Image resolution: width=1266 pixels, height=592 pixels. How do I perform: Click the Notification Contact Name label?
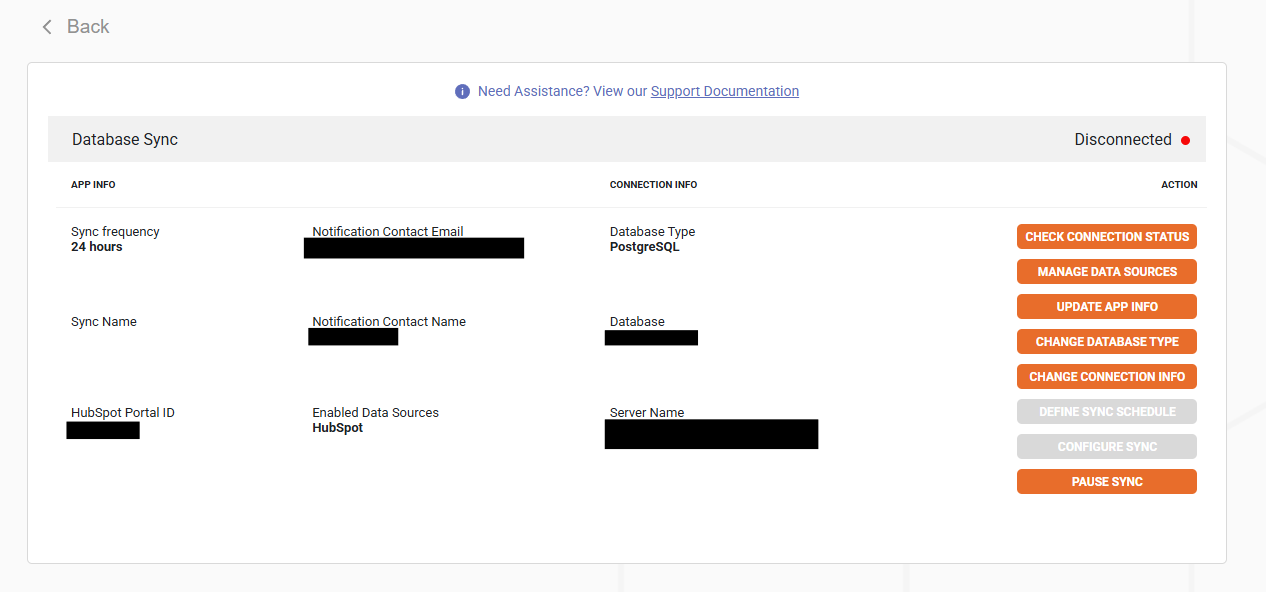[x=389, y=322]
